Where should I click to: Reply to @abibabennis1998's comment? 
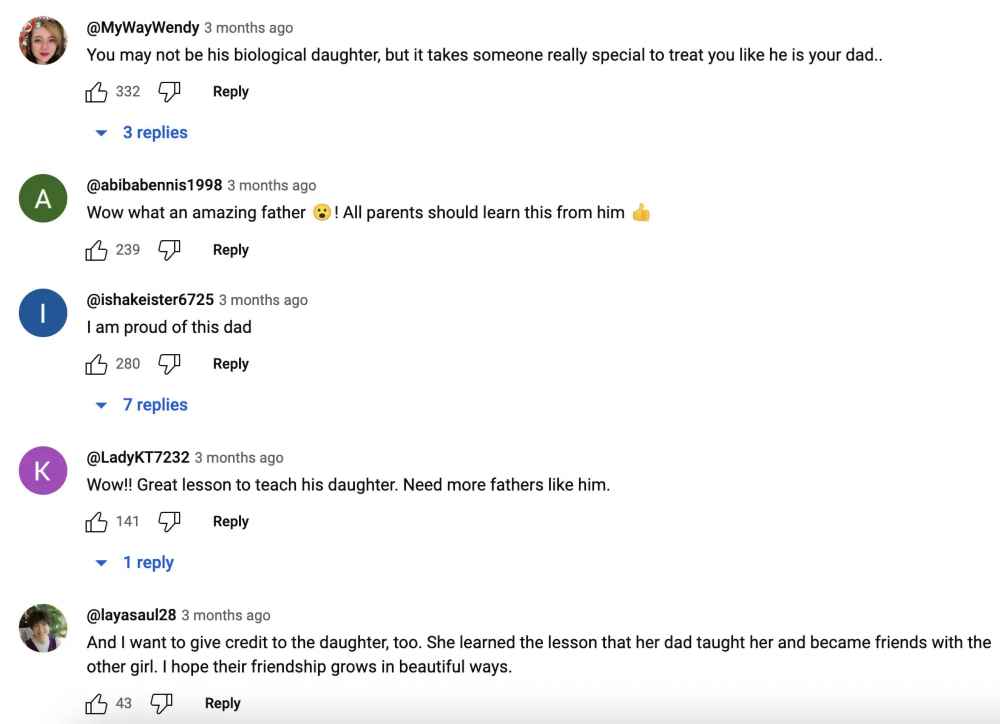(230, 250)
